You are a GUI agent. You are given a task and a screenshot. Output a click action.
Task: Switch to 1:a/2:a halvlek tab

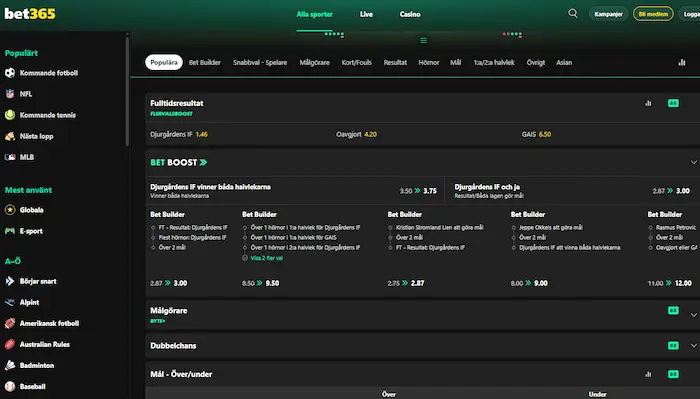pyautogui.click(x=494, y=62)
